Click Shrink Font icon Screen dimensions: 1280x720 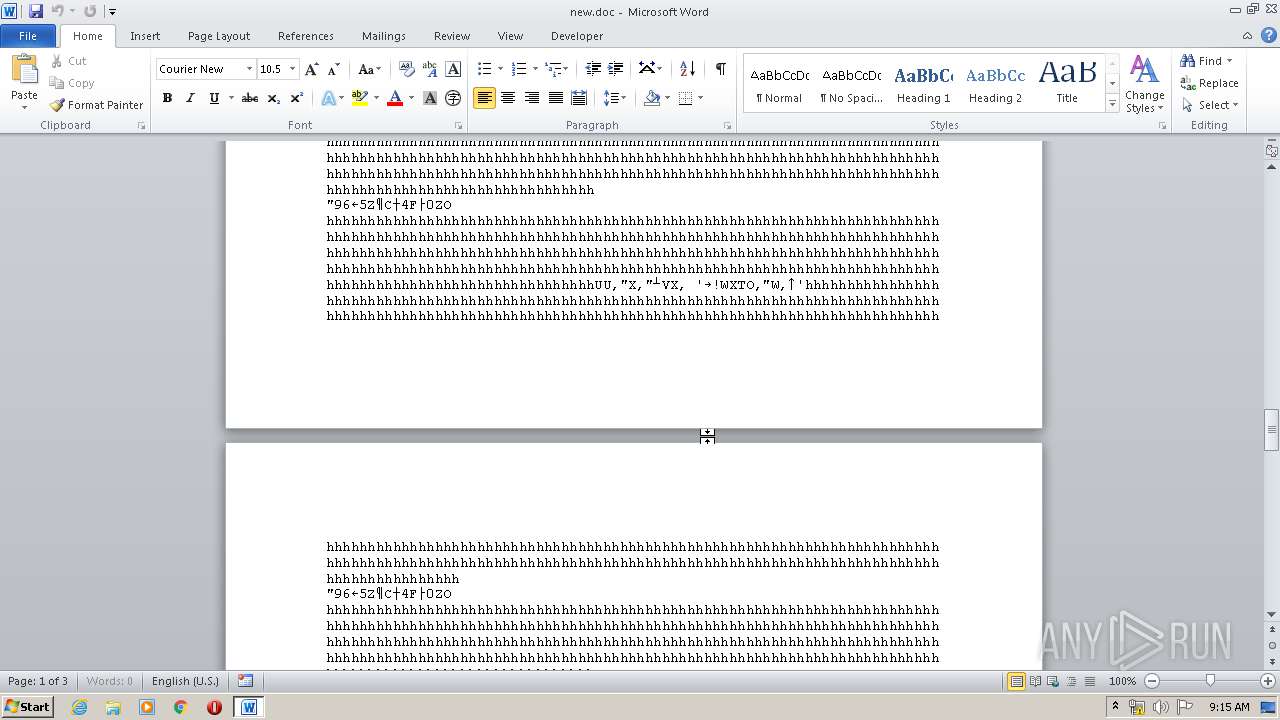[x=334, y=69]
